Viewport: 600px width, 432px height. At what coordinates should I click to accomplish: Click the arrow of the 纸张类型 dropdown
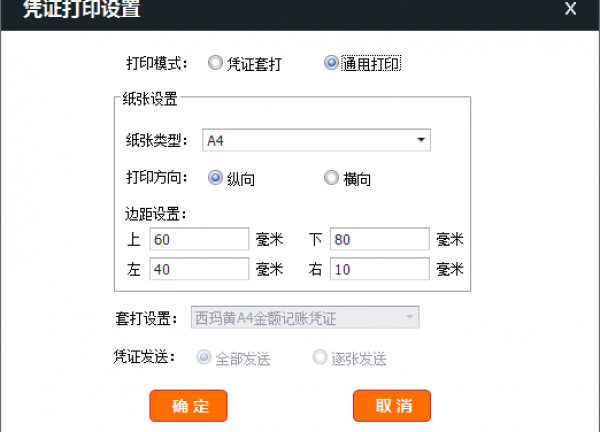pyautogui.click(x=421, y=140)
